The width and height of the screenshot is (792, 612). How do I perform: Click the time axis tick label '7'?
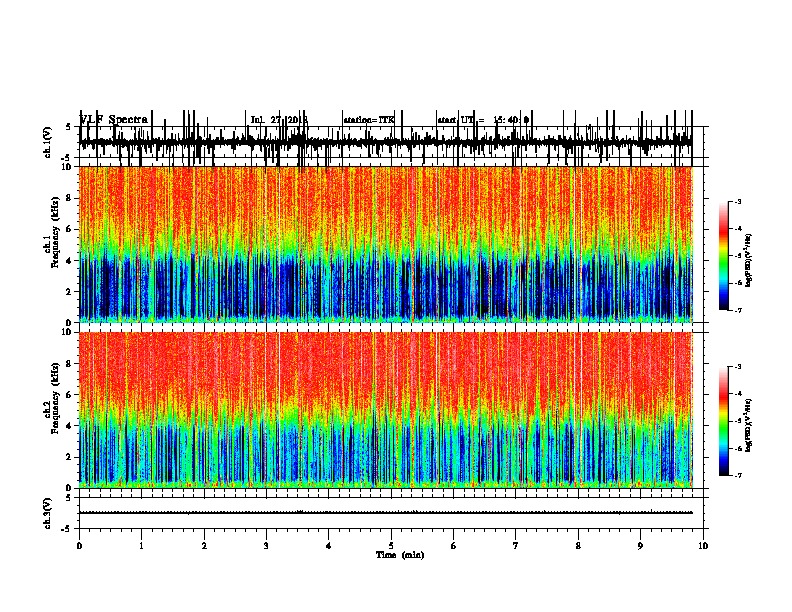516,546
